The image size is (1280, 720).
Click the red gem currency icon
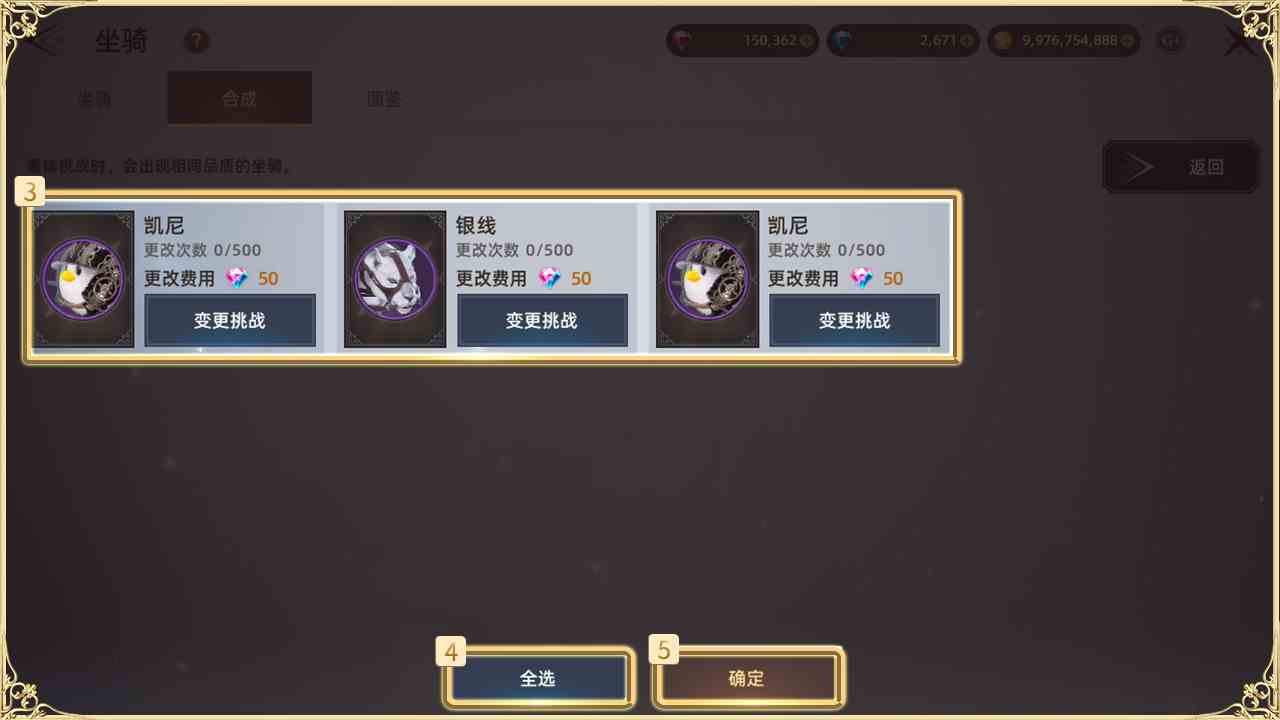point(684,41)
